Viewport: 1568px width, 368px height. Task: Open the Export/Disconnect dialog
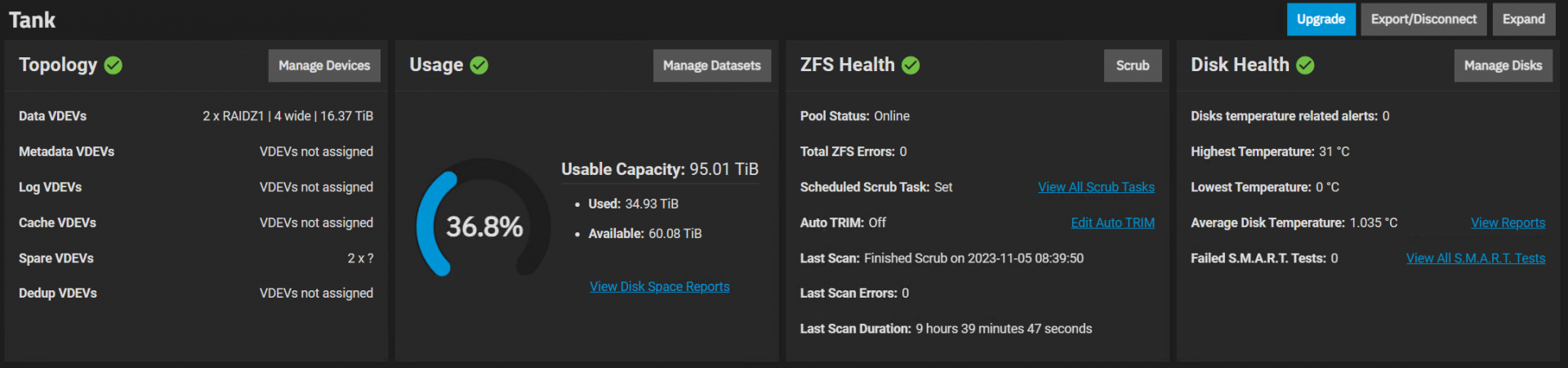click(1423, 20)
